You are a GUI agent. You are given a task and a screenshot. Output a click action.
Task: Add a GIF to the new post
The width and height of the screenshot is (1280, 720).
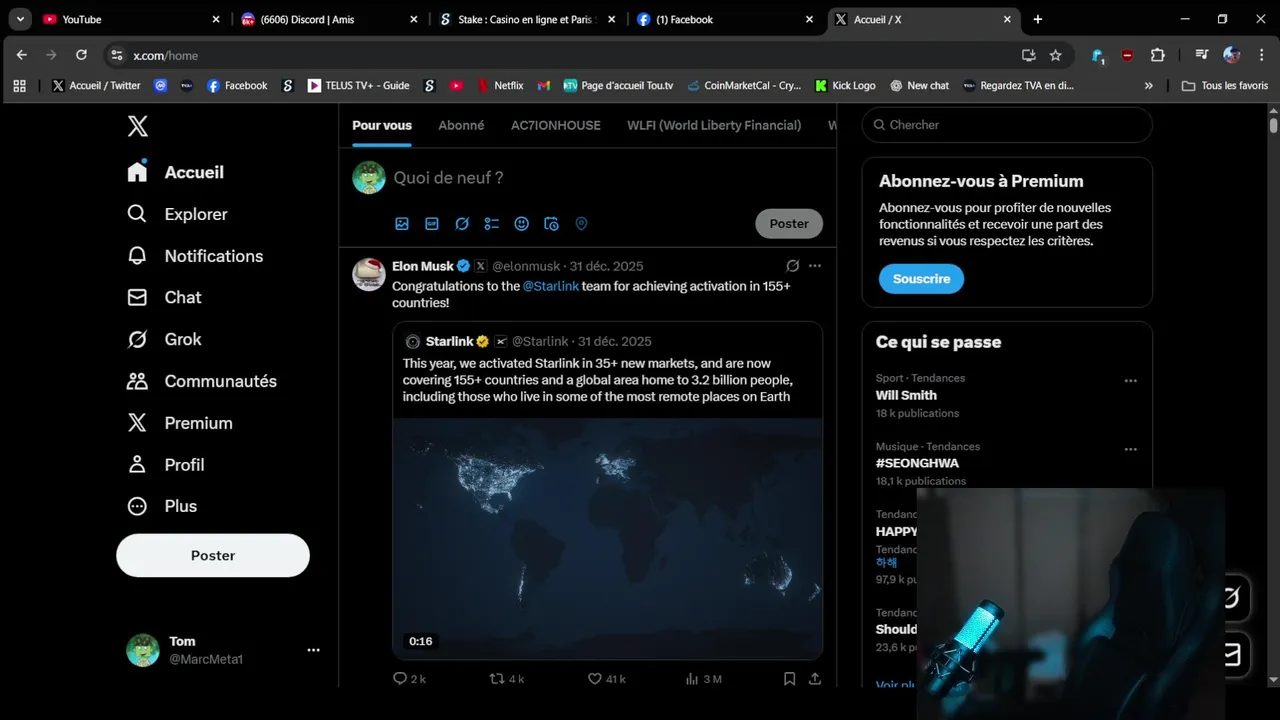[432, 224]
